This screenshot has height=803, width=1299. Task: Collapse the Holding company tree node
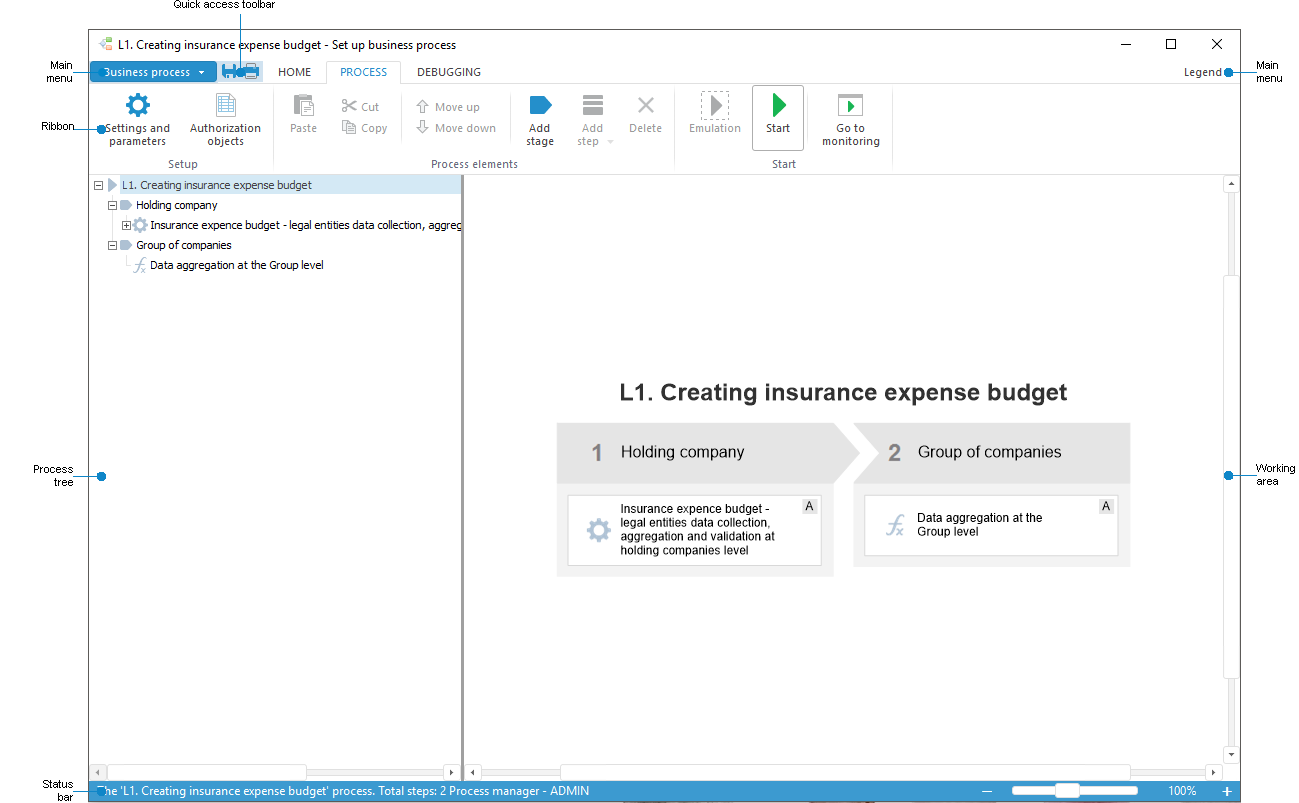112,205
